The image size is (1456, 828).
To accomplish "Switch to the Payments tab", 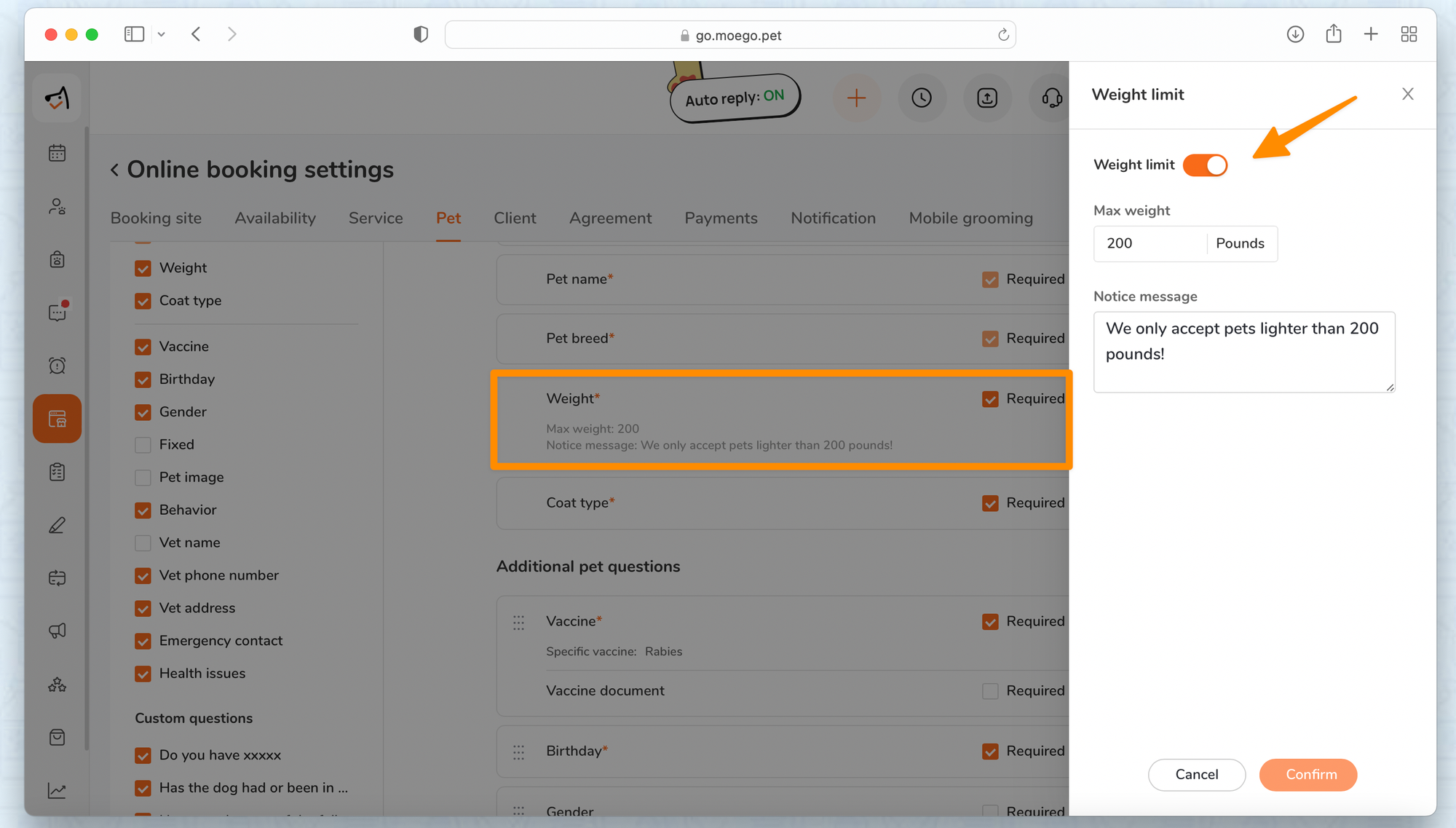I will tap(721, 218).
